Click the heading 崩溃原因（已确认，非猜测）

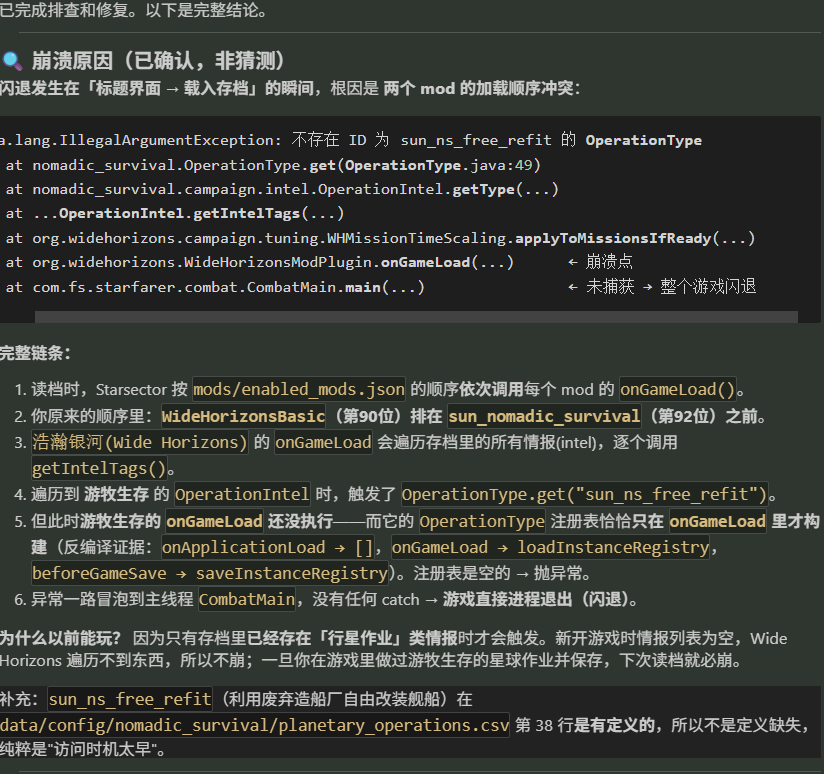click(158, 61)
